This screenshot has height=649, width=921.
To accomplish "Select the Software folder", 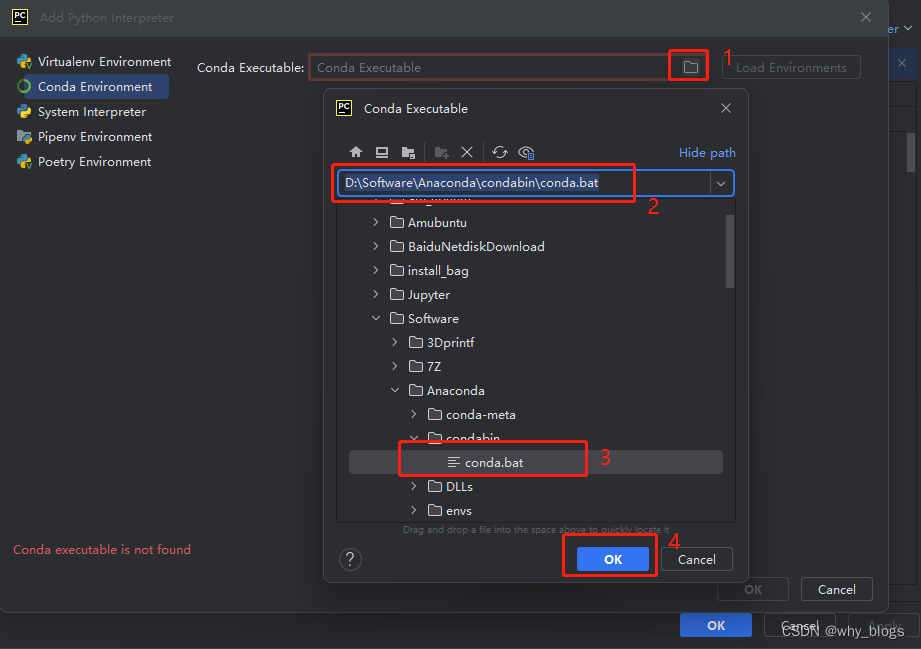I will tap(424, 319).
